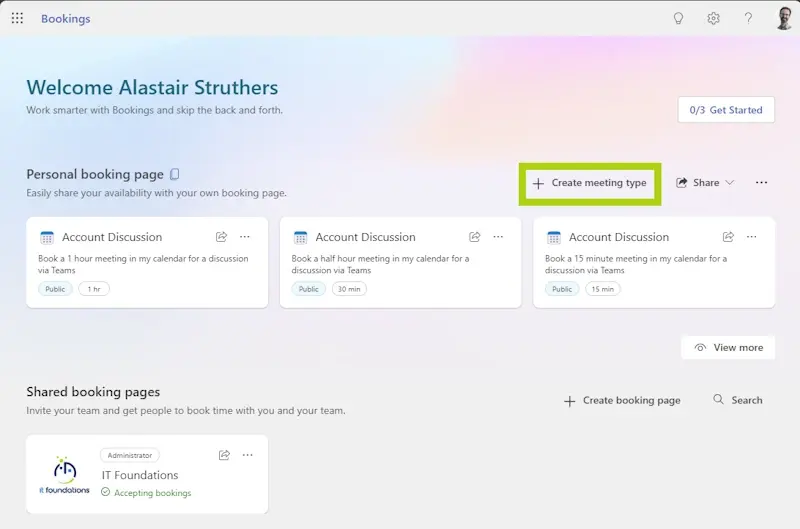
Task: Open the help question mark
Action: pos(748,19)
